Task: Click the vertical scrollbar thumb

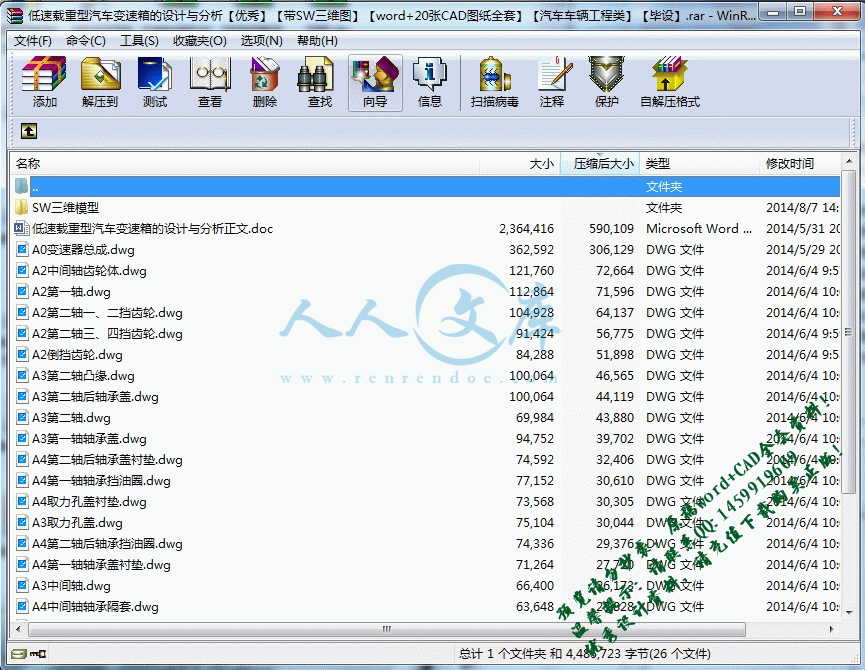Action: point(848,332)
